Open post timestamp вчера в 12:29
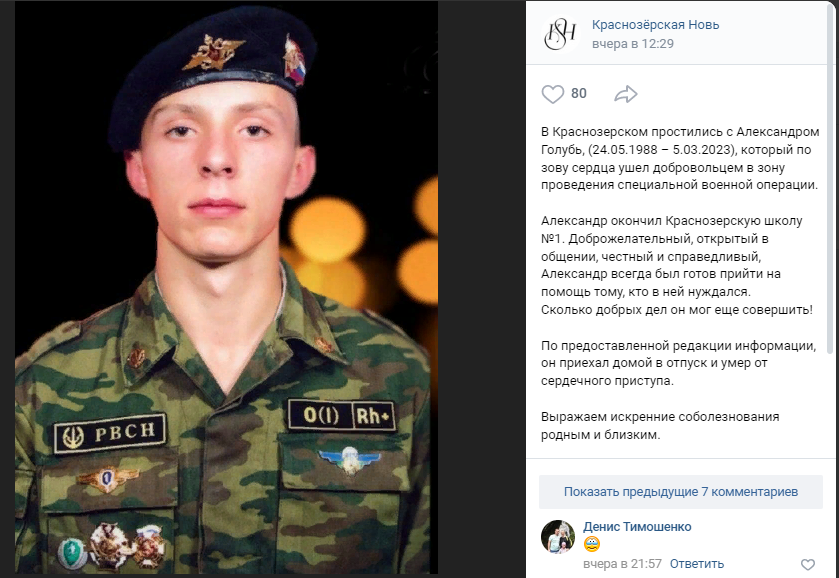839x578 pixels. tap(632, 44)
